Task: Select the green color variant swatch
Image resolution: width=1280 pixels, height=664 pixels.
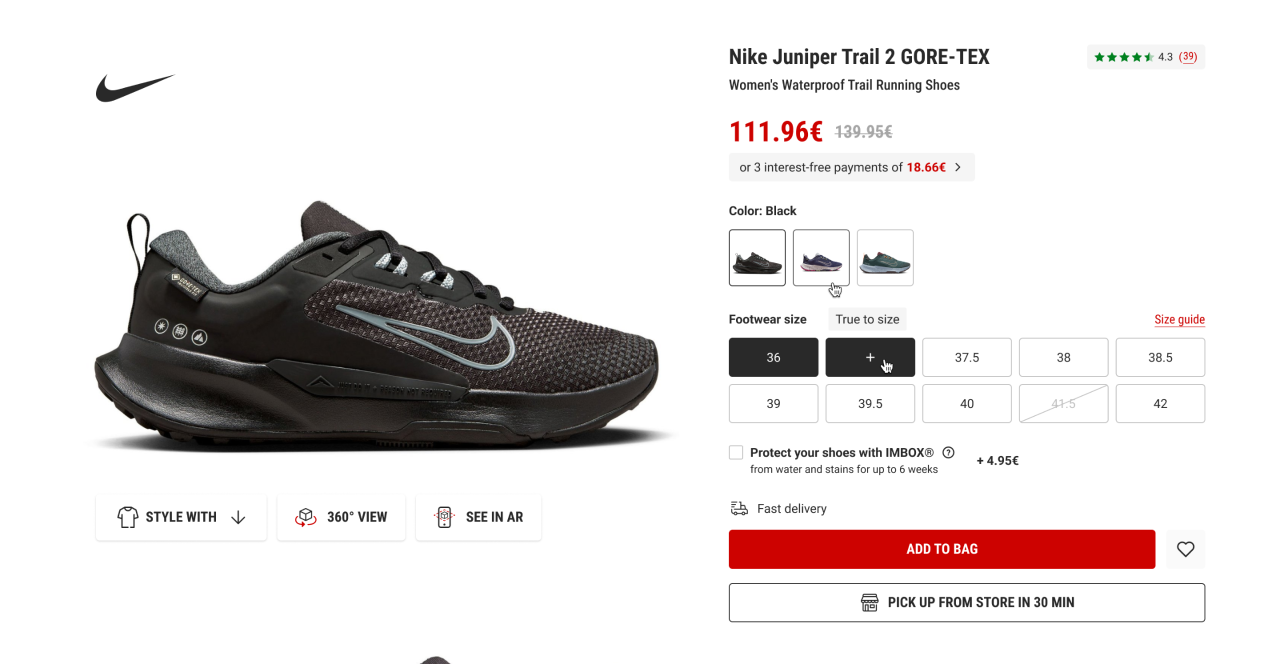Action: click(885, 258)
